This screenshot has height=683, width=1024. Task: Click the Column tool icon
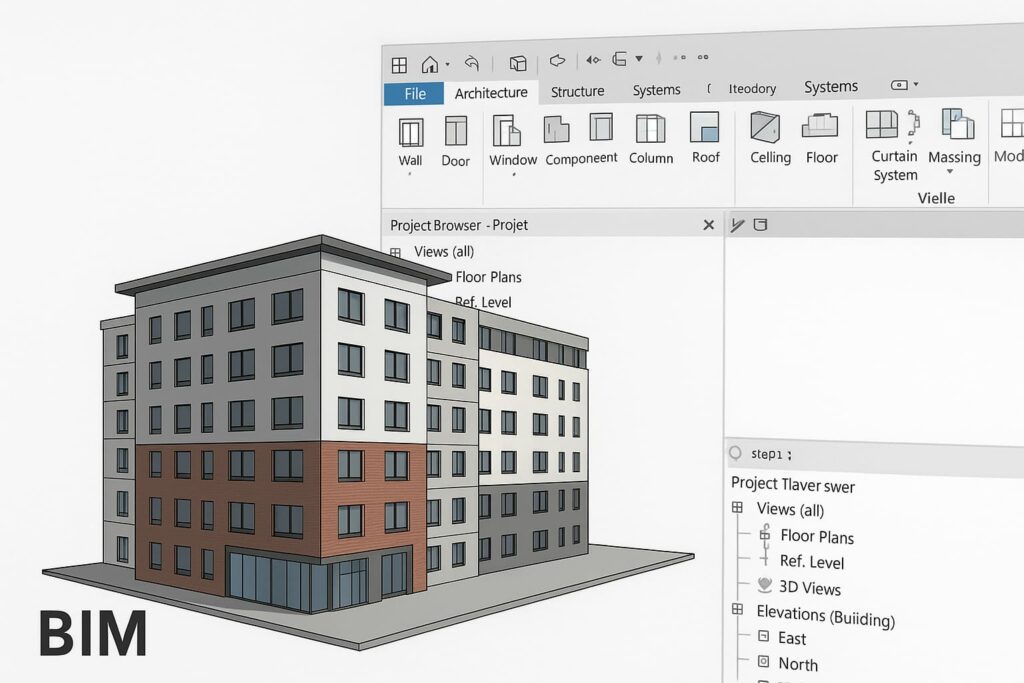click(650, 128)
